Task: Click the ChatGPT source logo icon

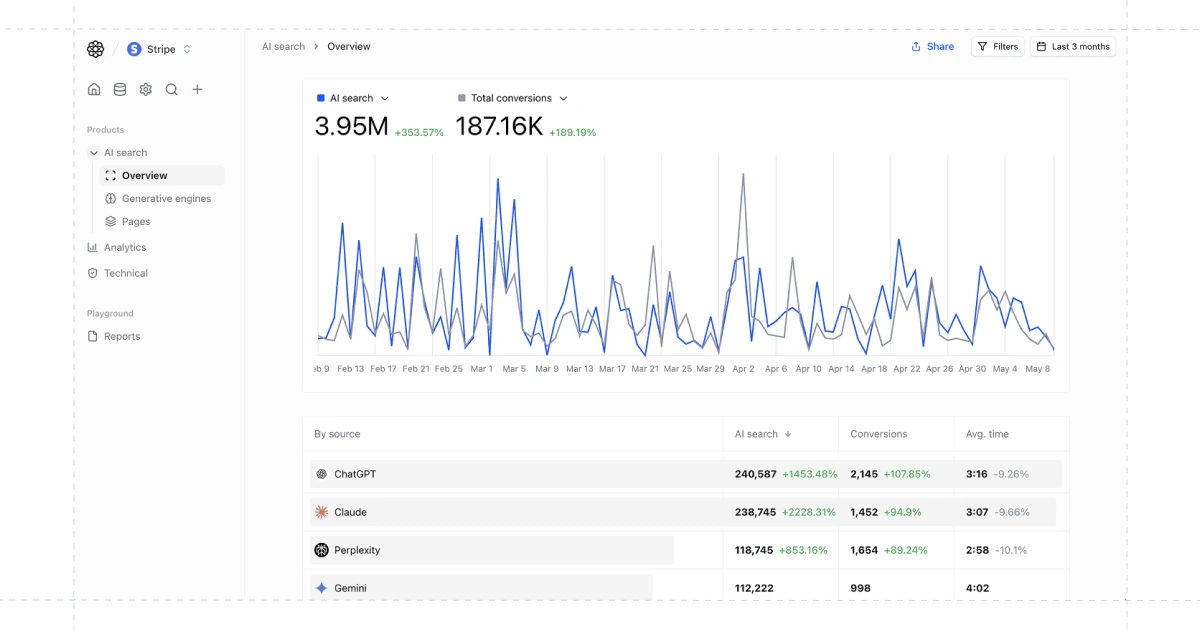Action: [x=321, y=474]
